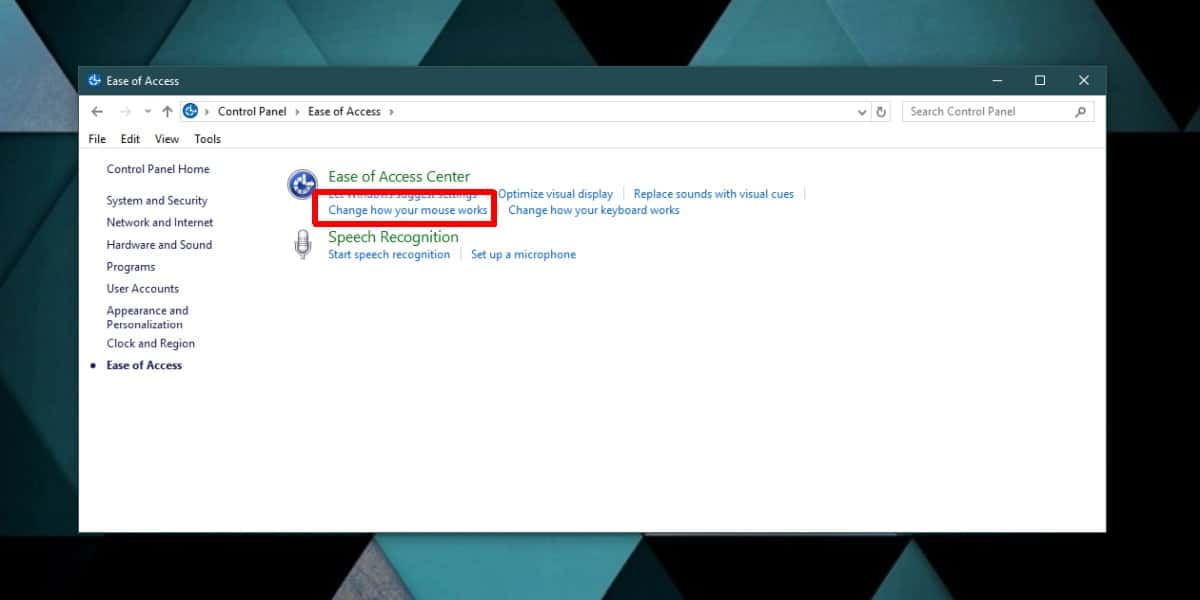Open the Edit menu
The height and width of the screenshot is (600, 1200).
(130, 139)
